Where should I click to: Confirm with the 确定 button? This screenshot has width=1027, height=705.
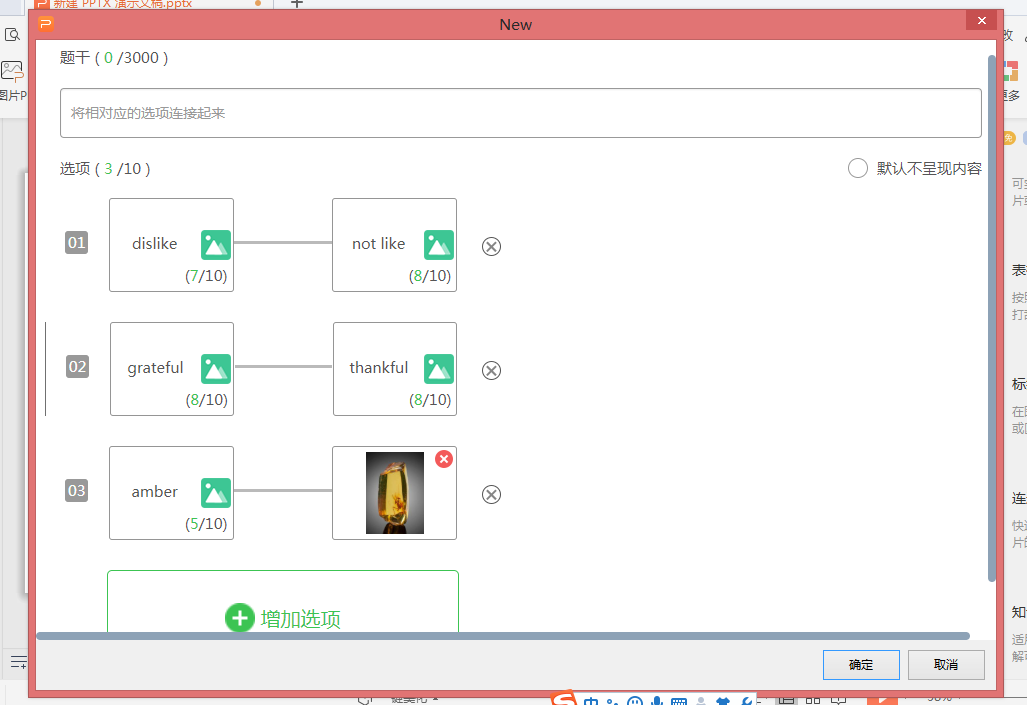click(860, 665)
